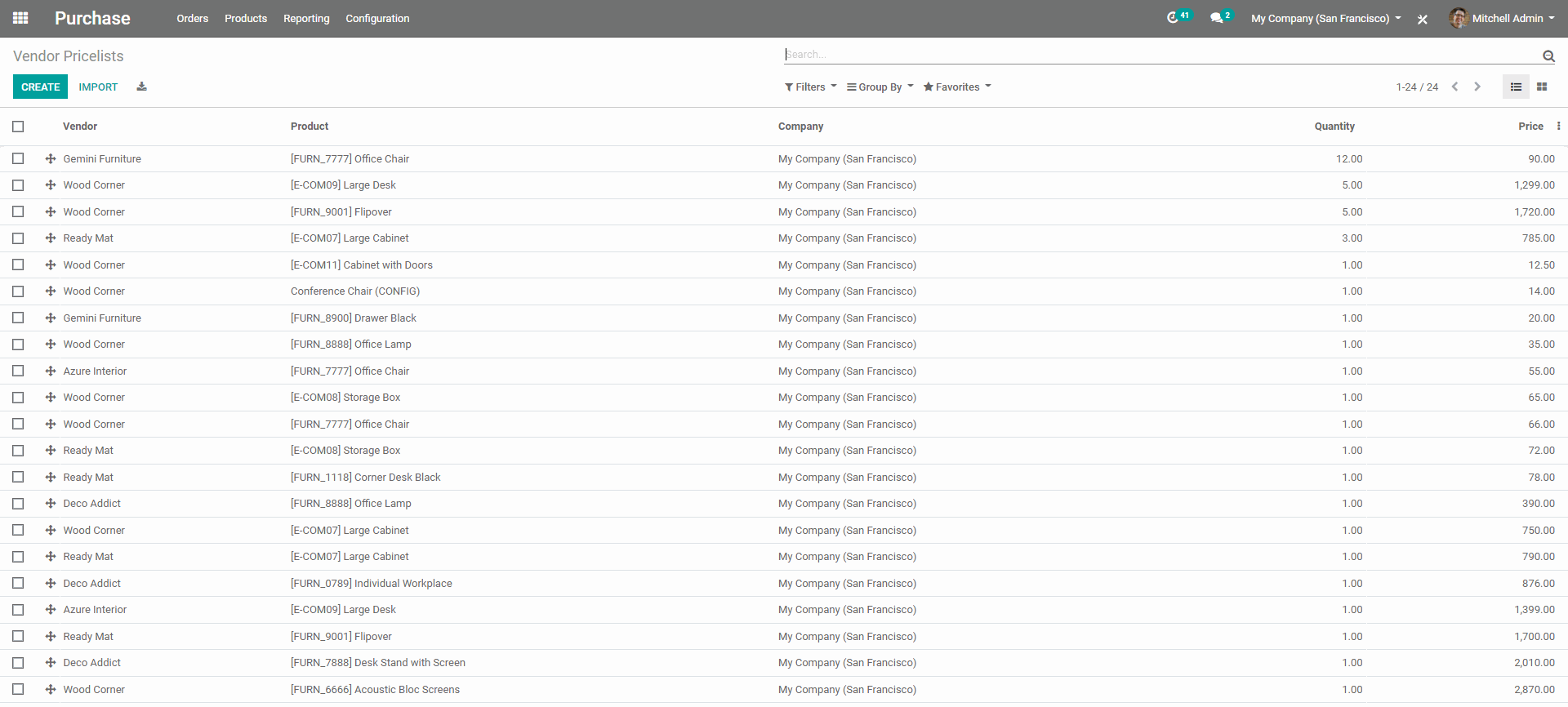This screenshot has height=707, width=1568.
Task: Check the Gemini Furniture Office Chair row checkbox
Action: pyautogui.click(x=18, y=158)
